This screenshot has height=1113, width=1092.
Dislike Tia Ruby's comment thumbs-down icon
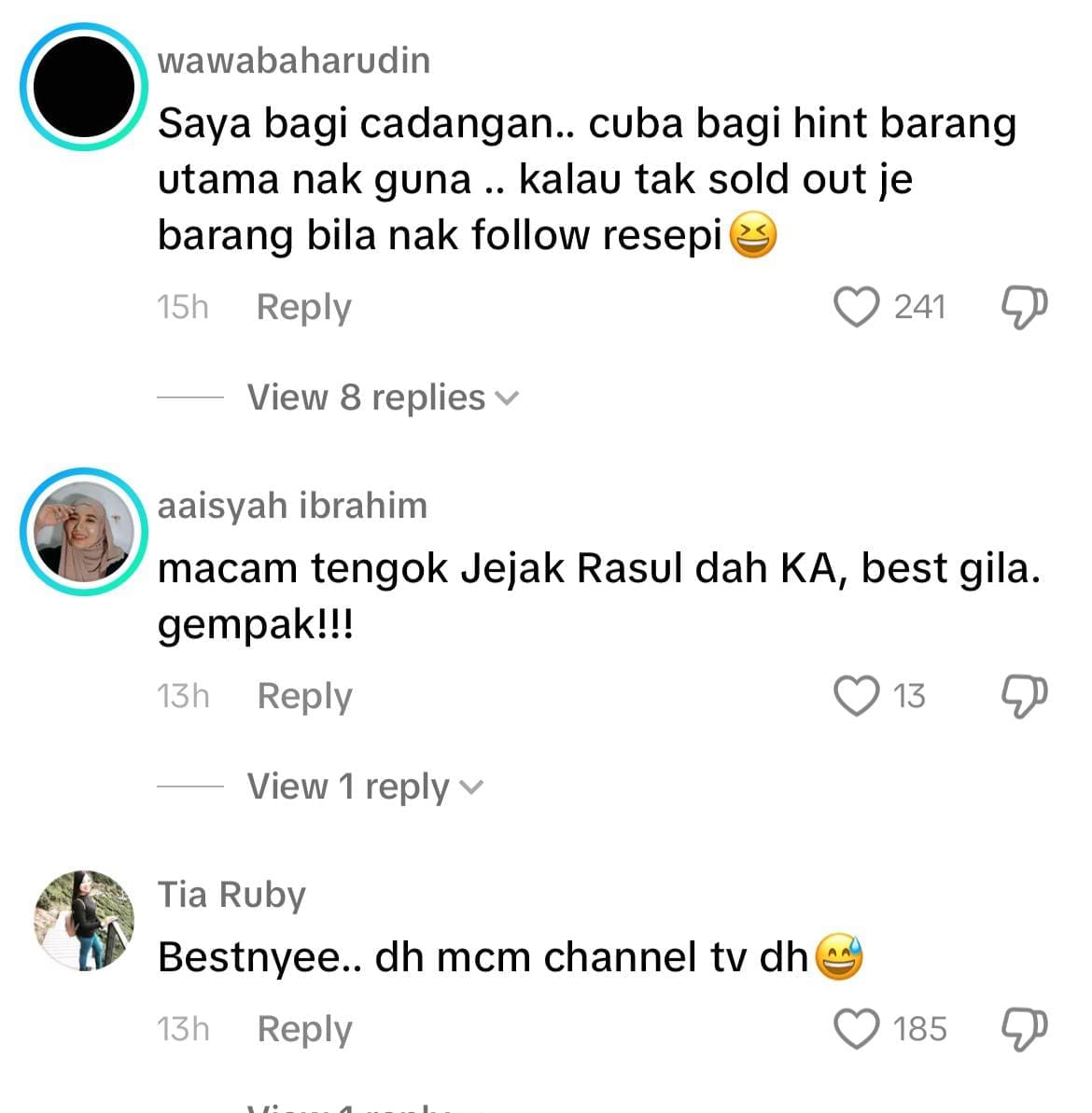pyautogui.click(x=1024, y=1029)
